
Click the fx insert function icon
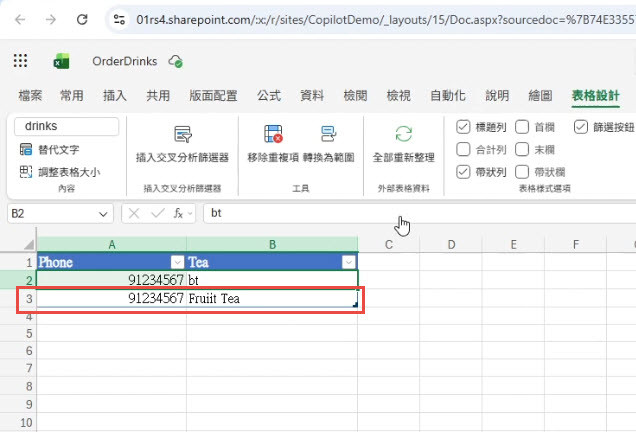pyautogui.click(x=178, y=213)
